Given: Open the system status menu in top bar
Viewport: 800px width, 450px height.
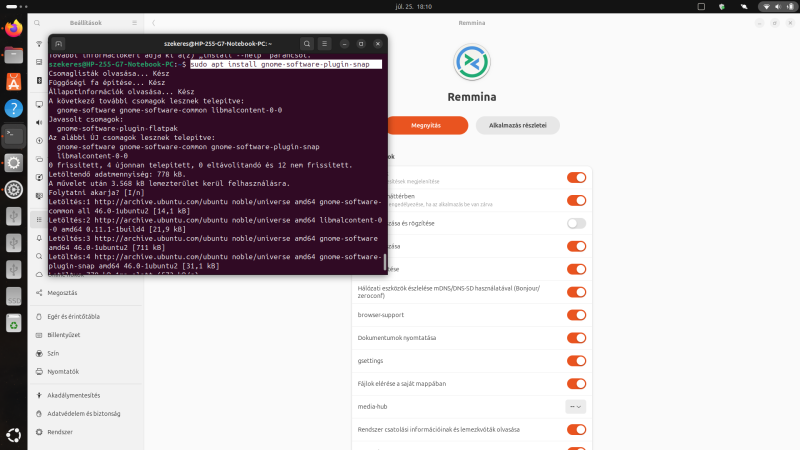Looking at the screenshot, I should click(779, 7).
